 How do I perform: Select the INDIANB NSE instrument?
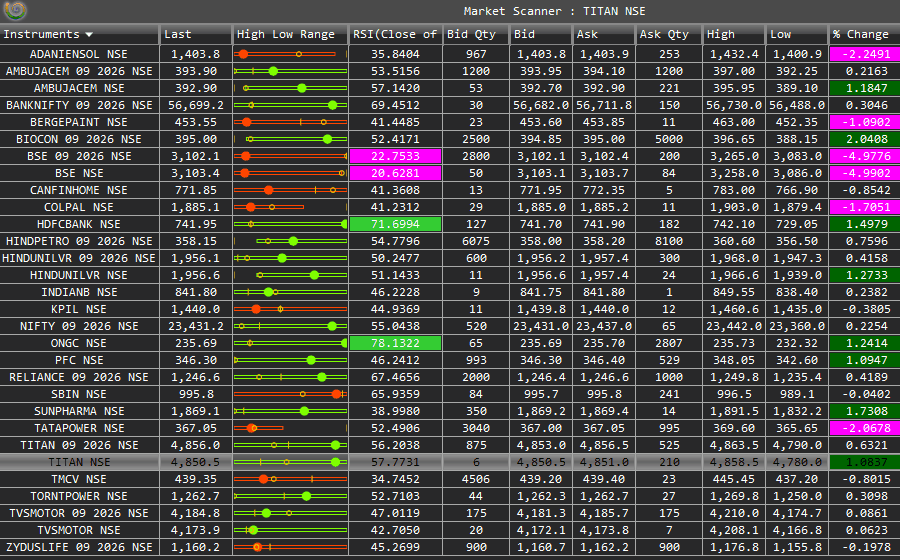[79, 292]
